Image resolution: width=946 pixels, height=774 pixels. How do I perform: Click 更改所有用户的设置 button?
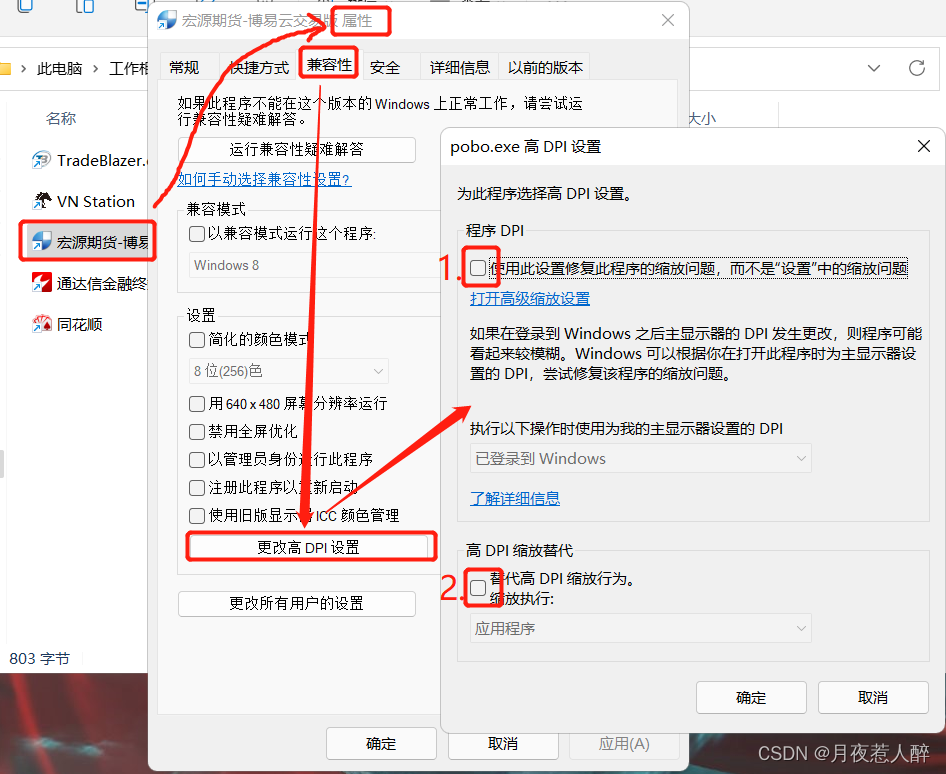[296, 603]
